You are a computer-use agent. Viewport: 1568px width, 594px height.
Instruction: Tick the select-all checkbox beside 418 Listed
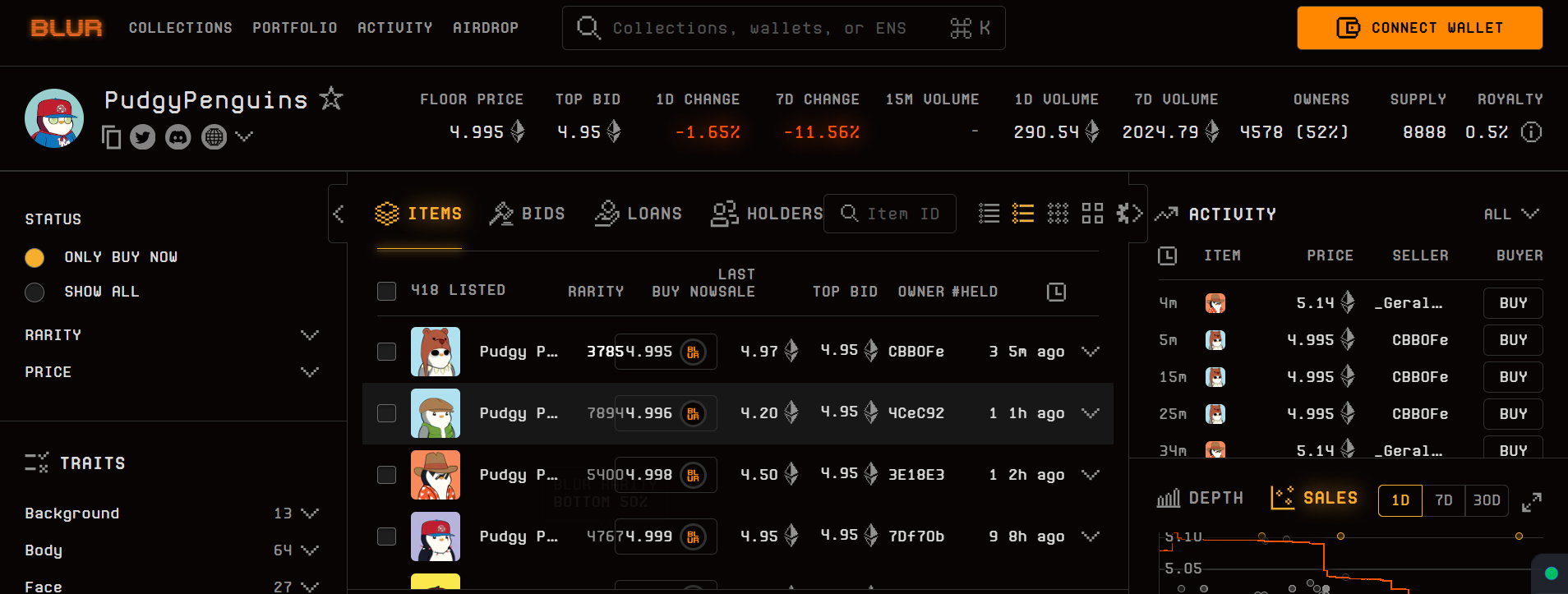[386, 291]
